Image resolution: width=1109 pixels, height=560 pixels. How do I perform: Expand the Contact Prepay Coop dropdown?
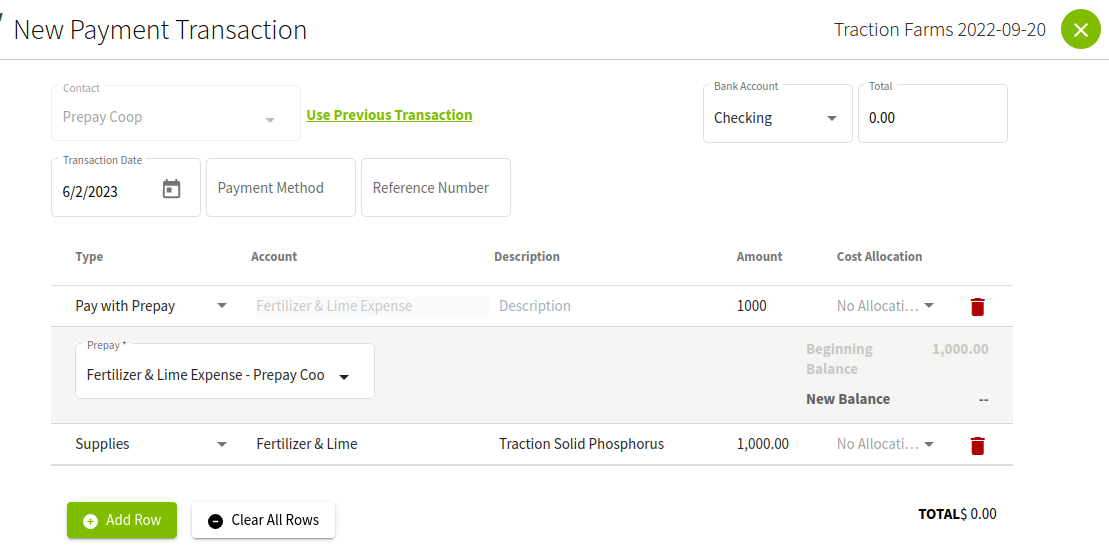pos(269,120)
